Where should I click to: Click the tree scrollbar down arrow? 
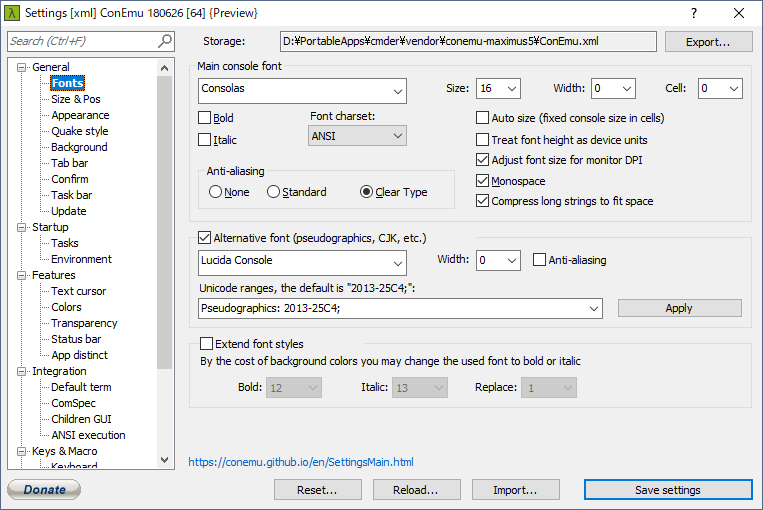(x=164, y=460)
